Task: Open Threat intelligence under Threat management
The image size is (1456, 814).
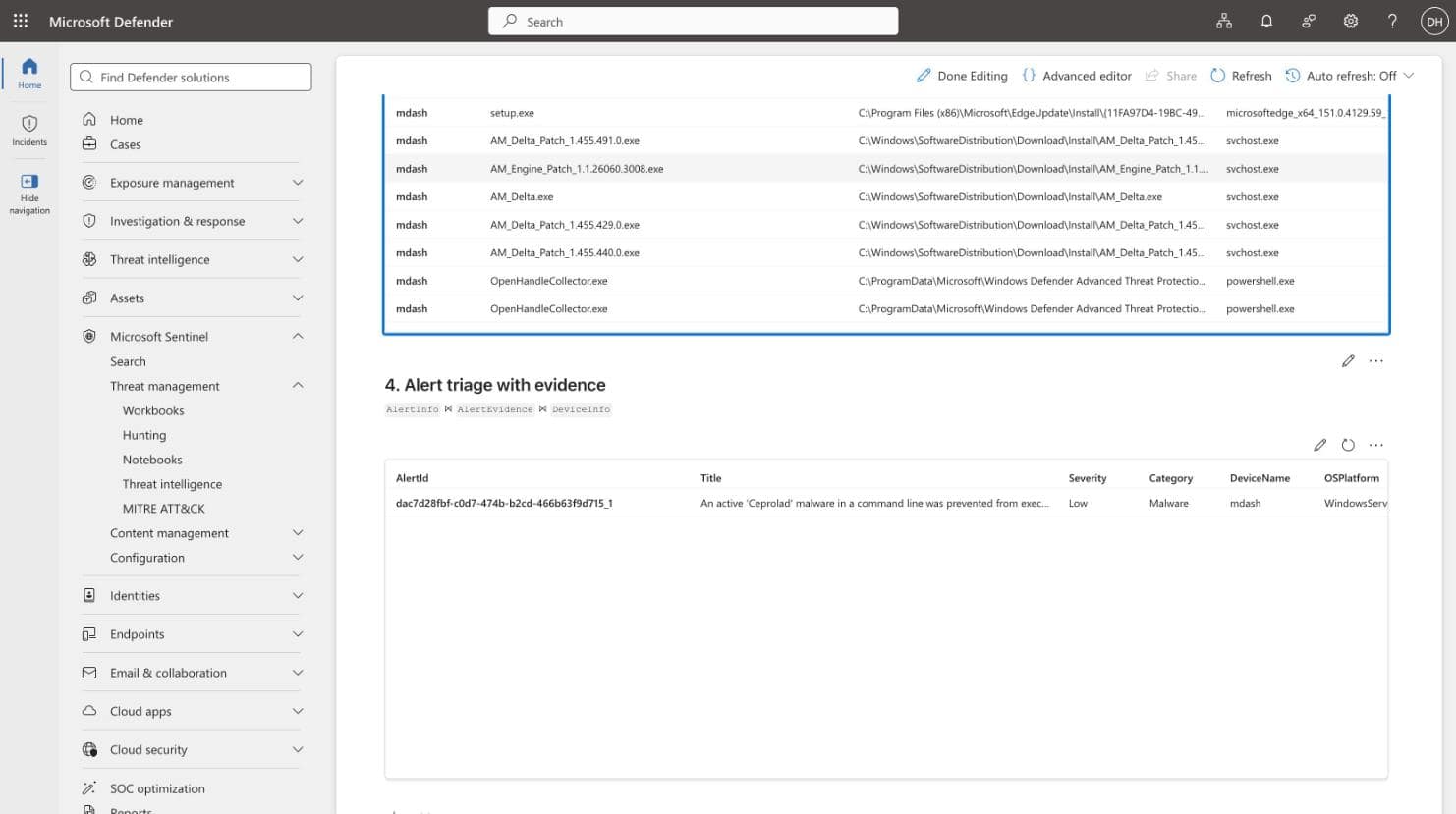Action: point(172,484)
